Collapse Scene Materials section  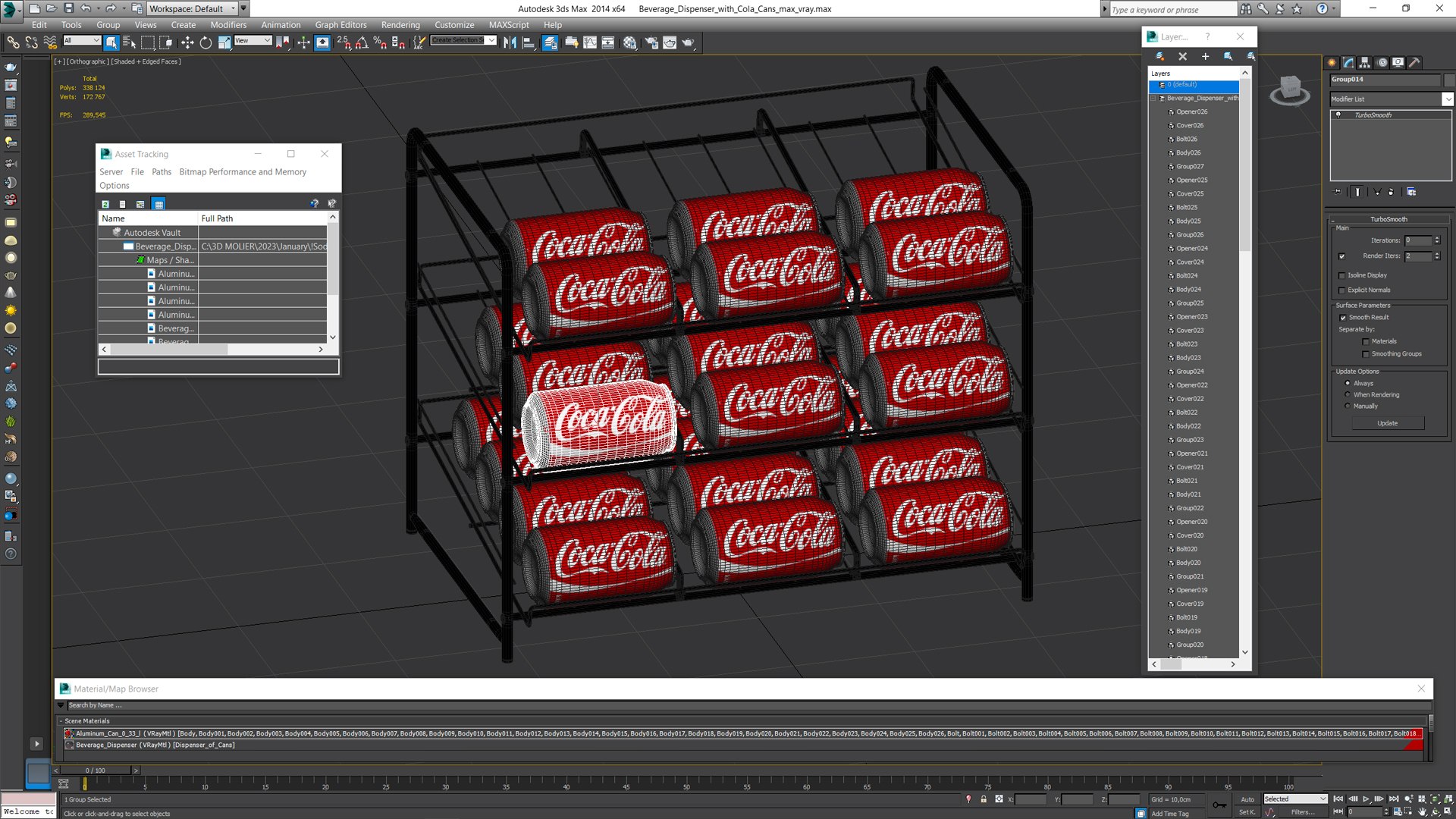click(x=61, y=721)
